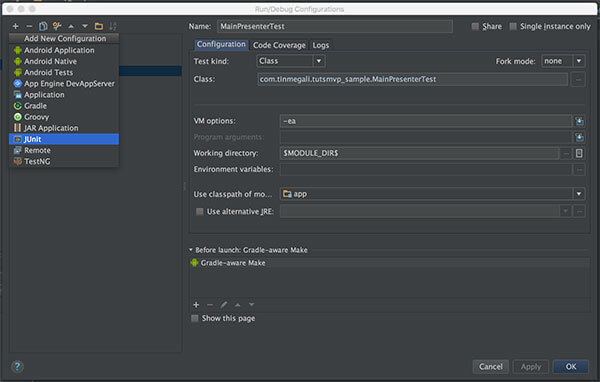Expand the VM options editor icon
This screenshot has width=600, height=382.
[x=579, y=121]
